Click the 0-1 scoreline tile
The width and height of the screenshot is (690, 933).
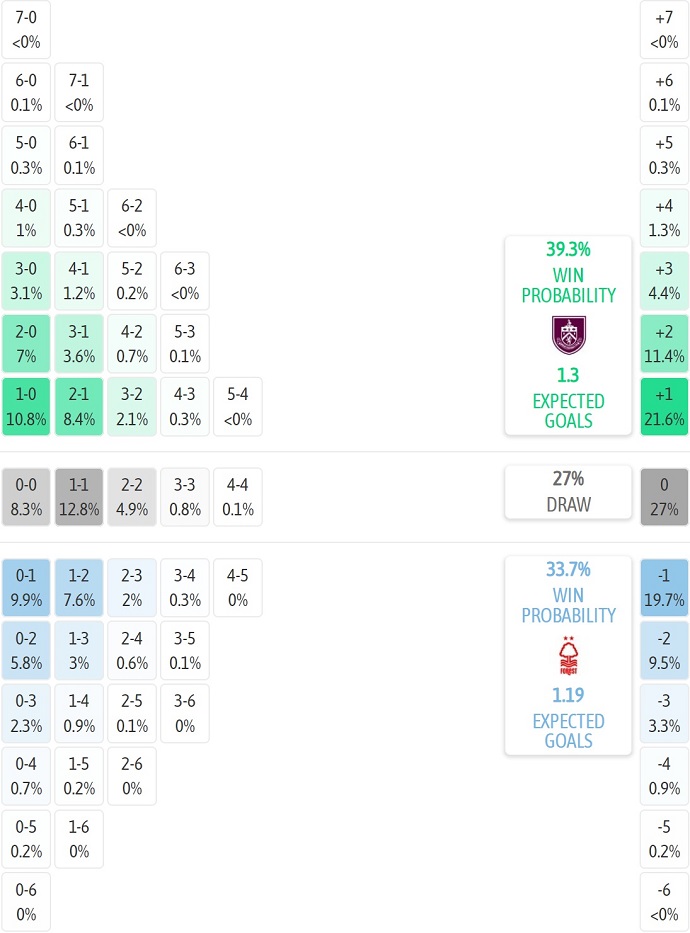[27, 588]
